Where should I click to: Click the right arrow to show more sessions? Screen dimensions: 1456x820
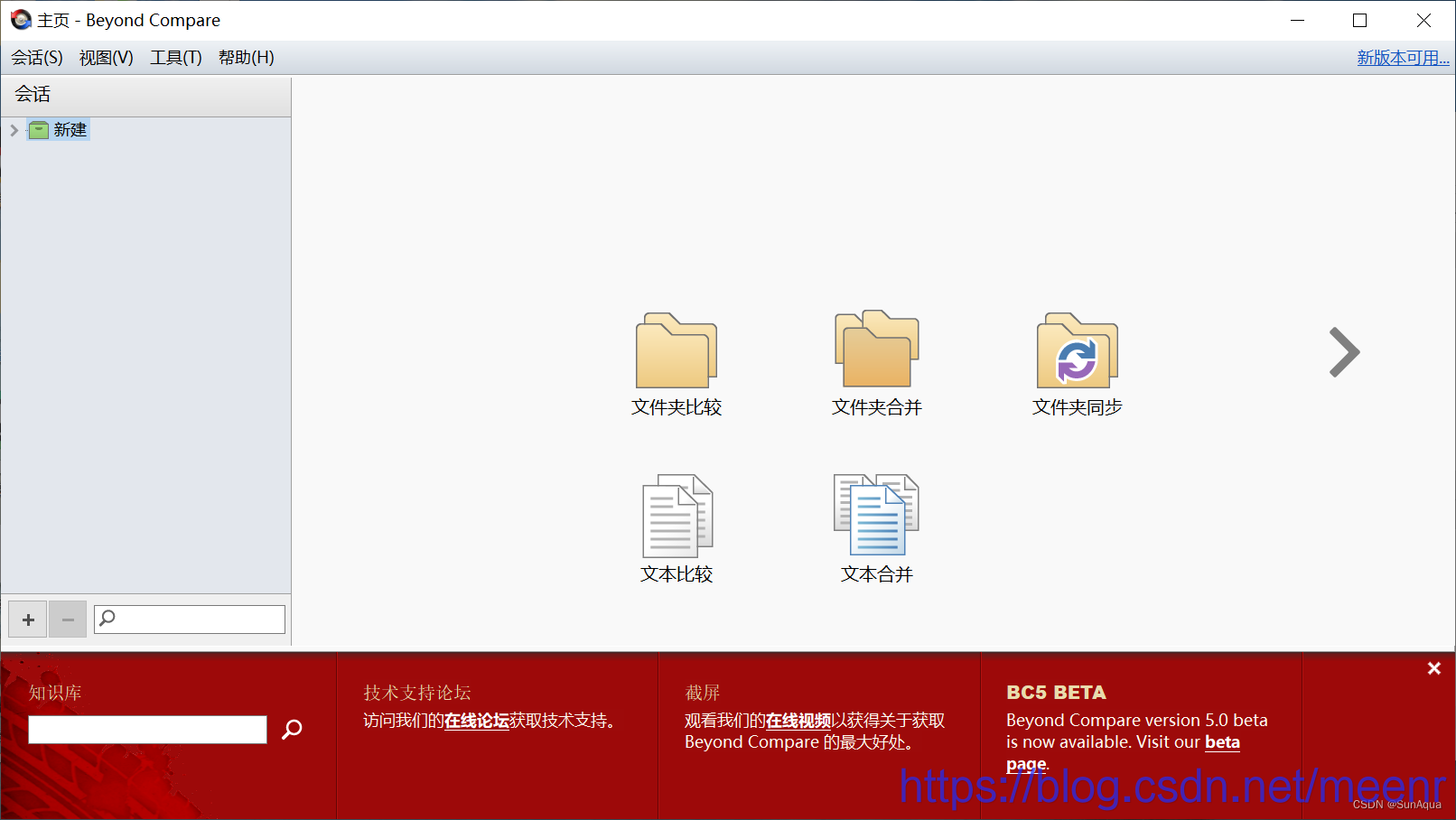point(1343,353)
